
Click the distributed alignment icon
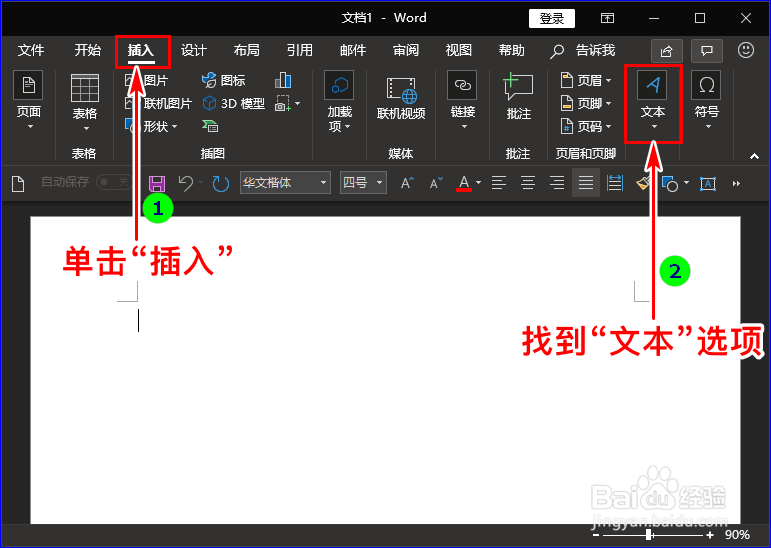pos(615,183)
